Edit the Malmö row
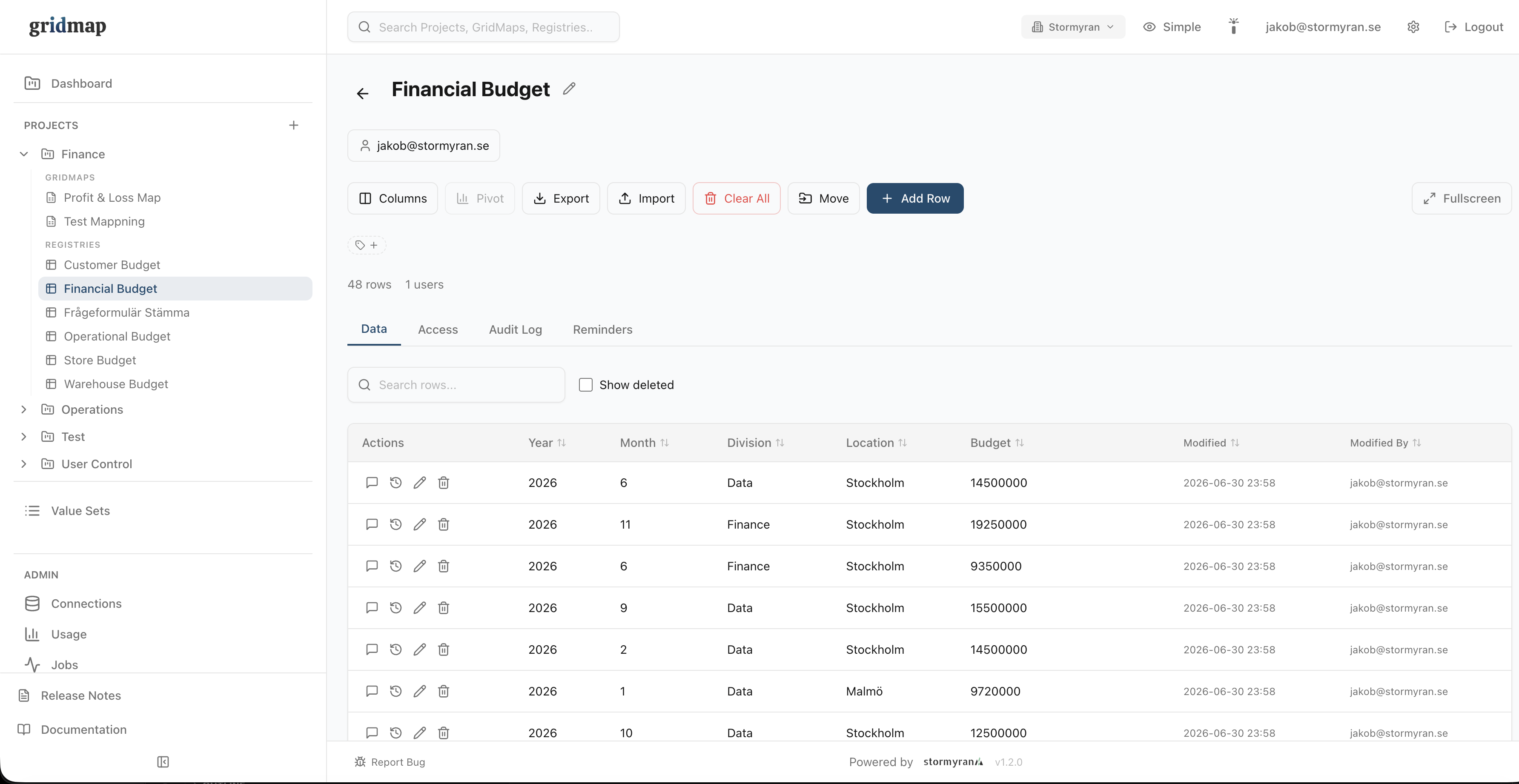Image resolution: width=1519 pixels, height=784 pixels. click(420, 692)
